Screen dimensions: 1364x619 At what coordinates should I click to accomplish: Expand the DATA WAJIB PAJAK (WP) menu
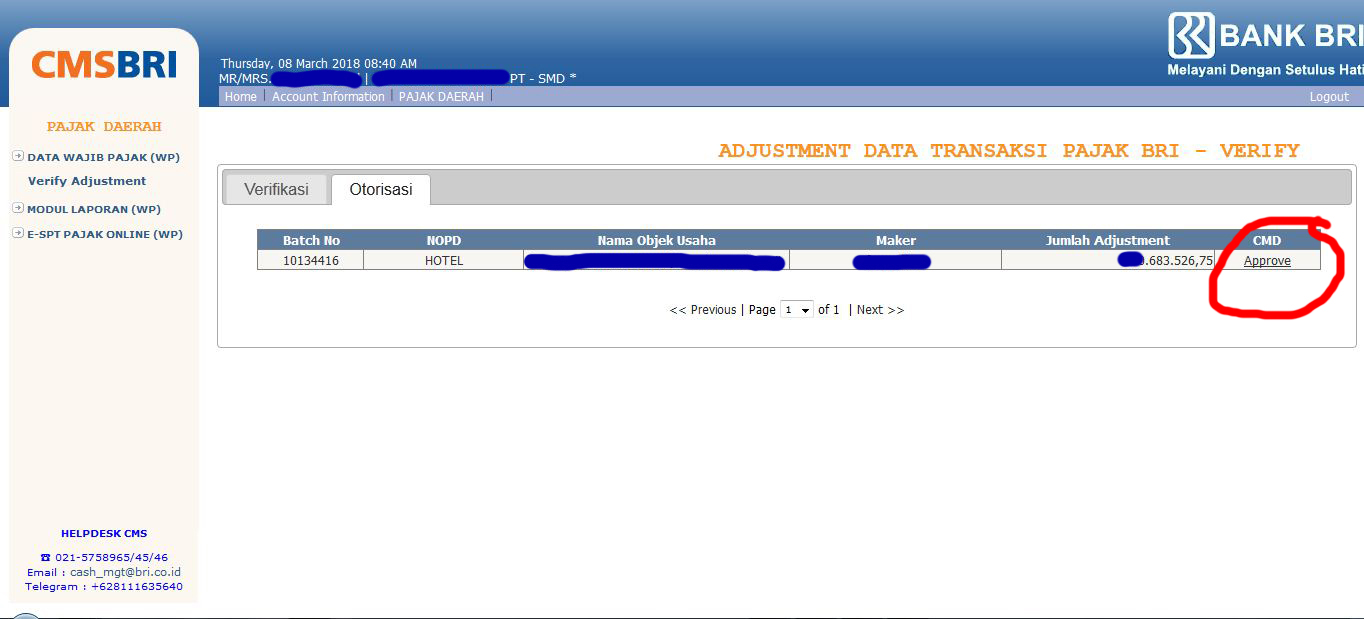click(x=96, y=157)
